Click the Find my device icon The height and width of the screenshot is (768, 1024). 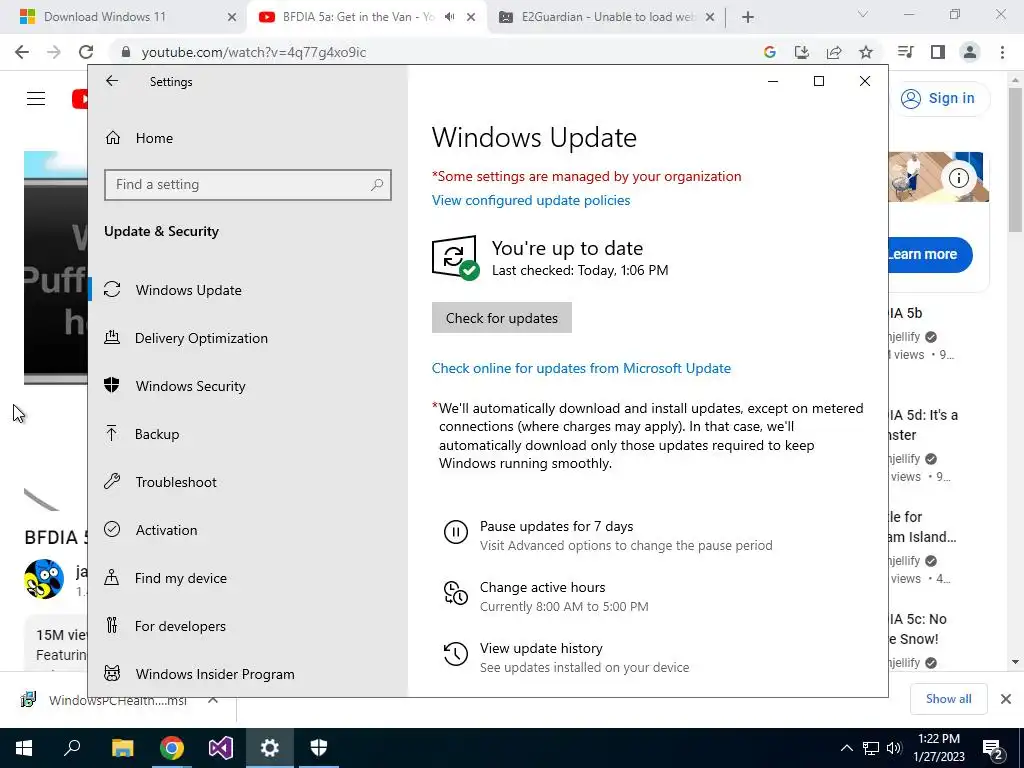coord(112,577)
